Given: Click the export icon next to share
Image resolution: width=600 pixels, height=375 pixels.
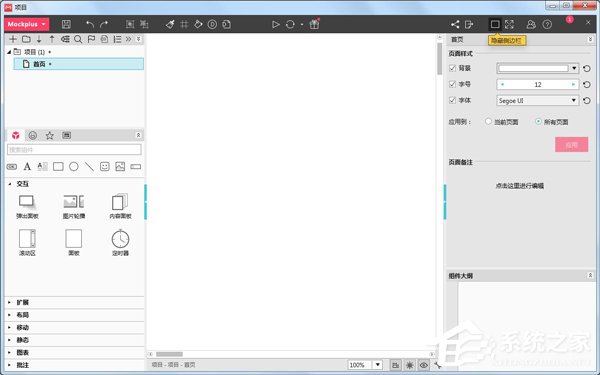Looking at the screenshot, I should point(469,24).
